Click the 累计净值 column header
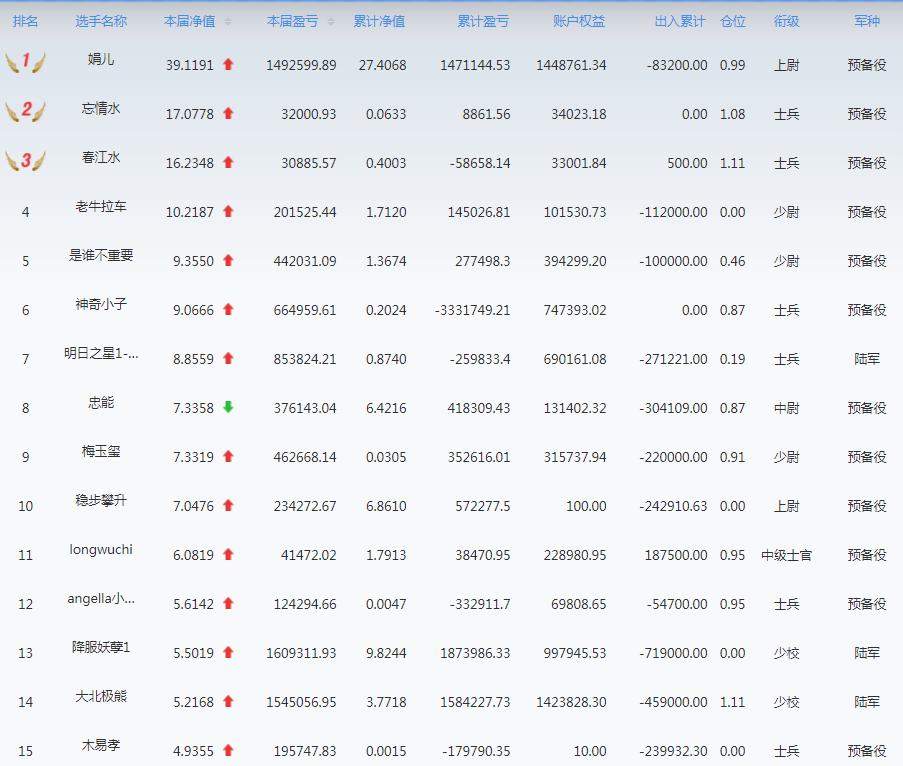Screen dimensions: 903x766 point(379,22)
